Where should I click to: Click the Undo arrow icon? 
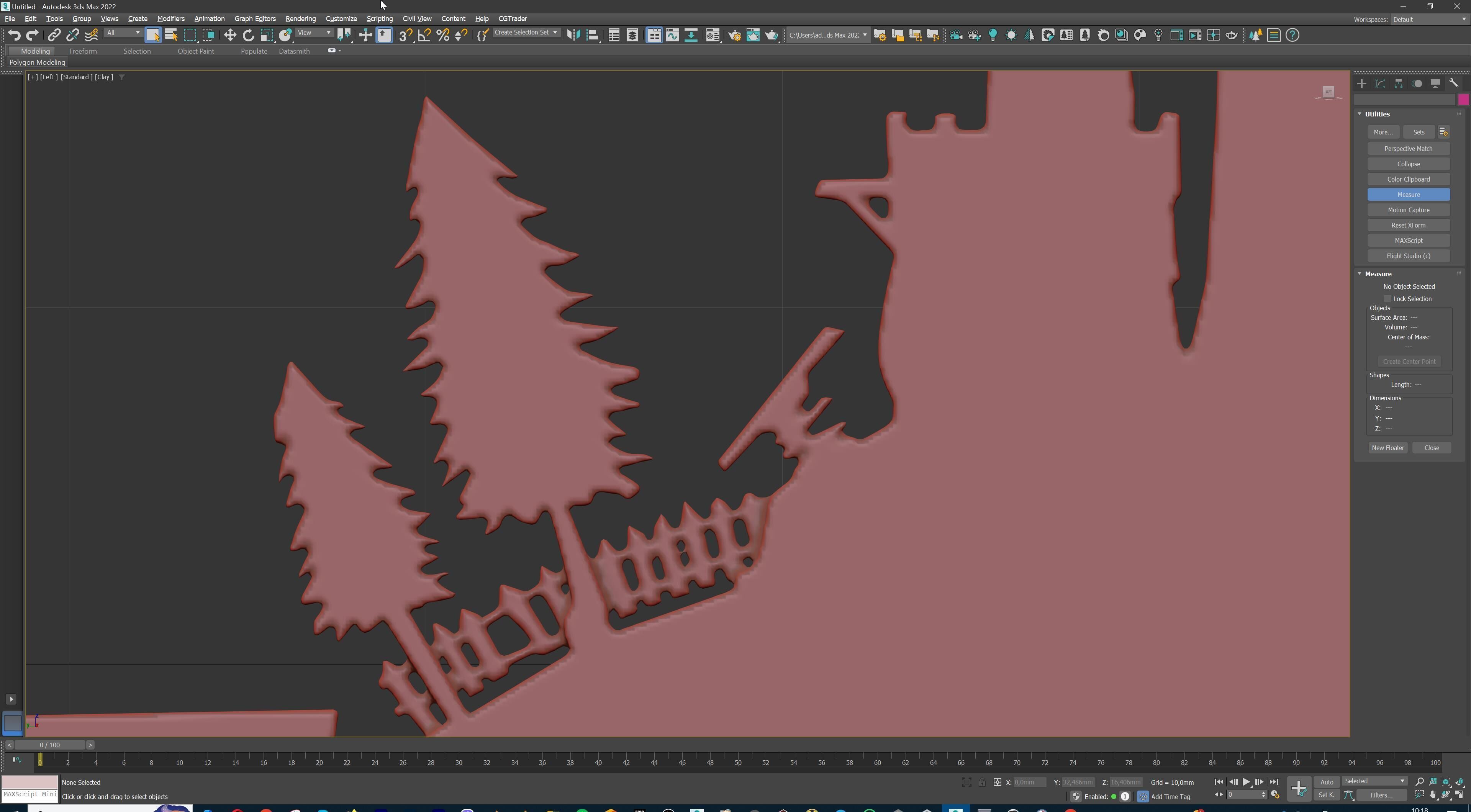coord(14,35)
